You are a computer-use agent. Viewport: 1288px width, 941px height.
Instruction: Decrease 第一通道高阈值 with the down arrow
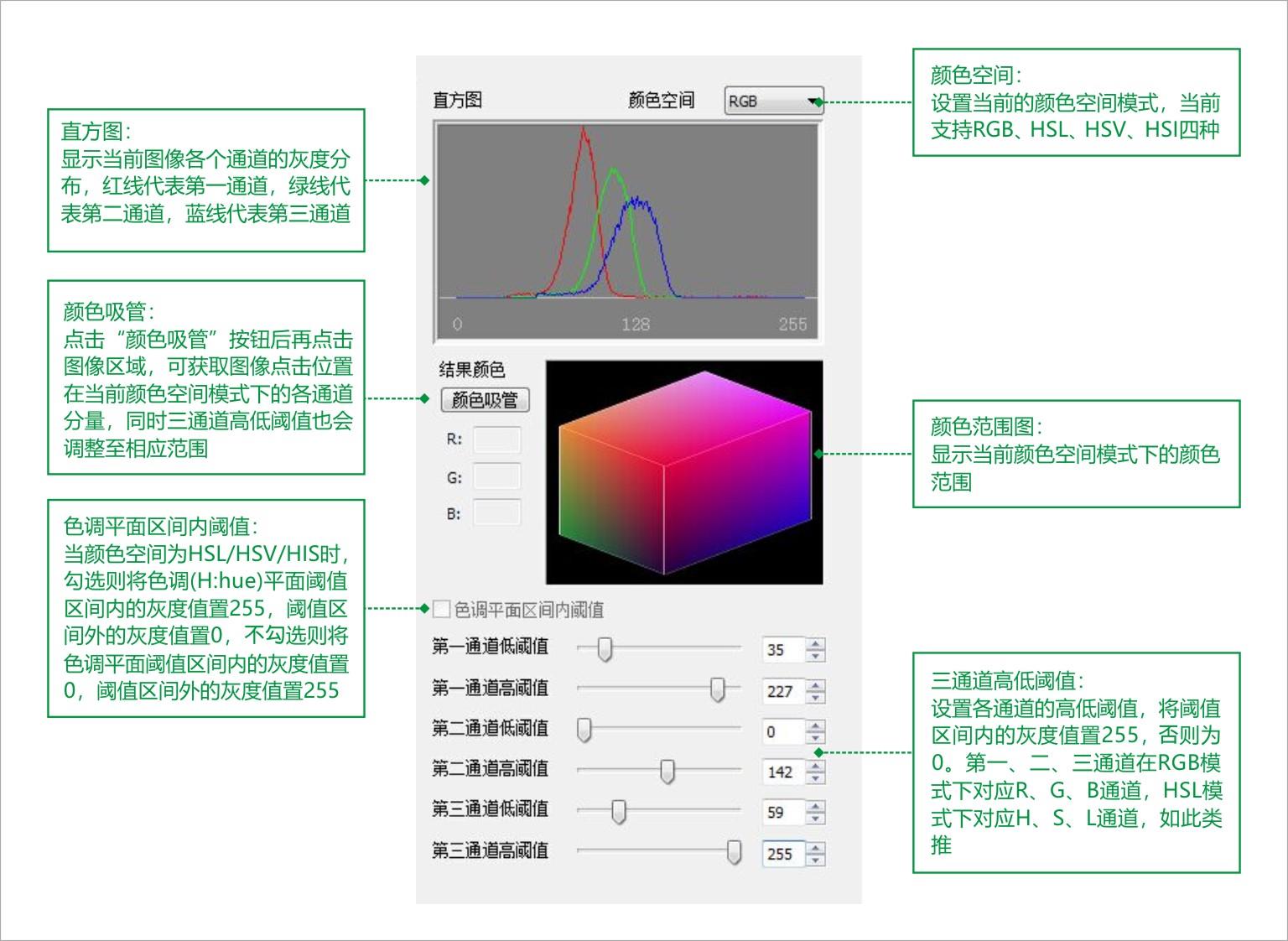(x=815, y=697)
